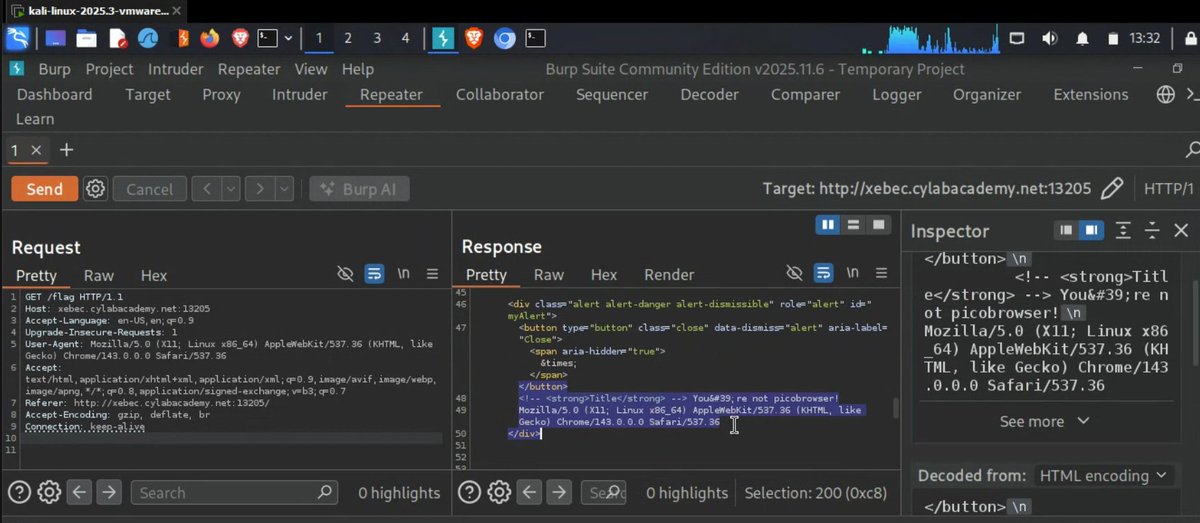The height and width of the screenshot is (523, 1200).
Task: Focus the Request search field
Action: 232,492
